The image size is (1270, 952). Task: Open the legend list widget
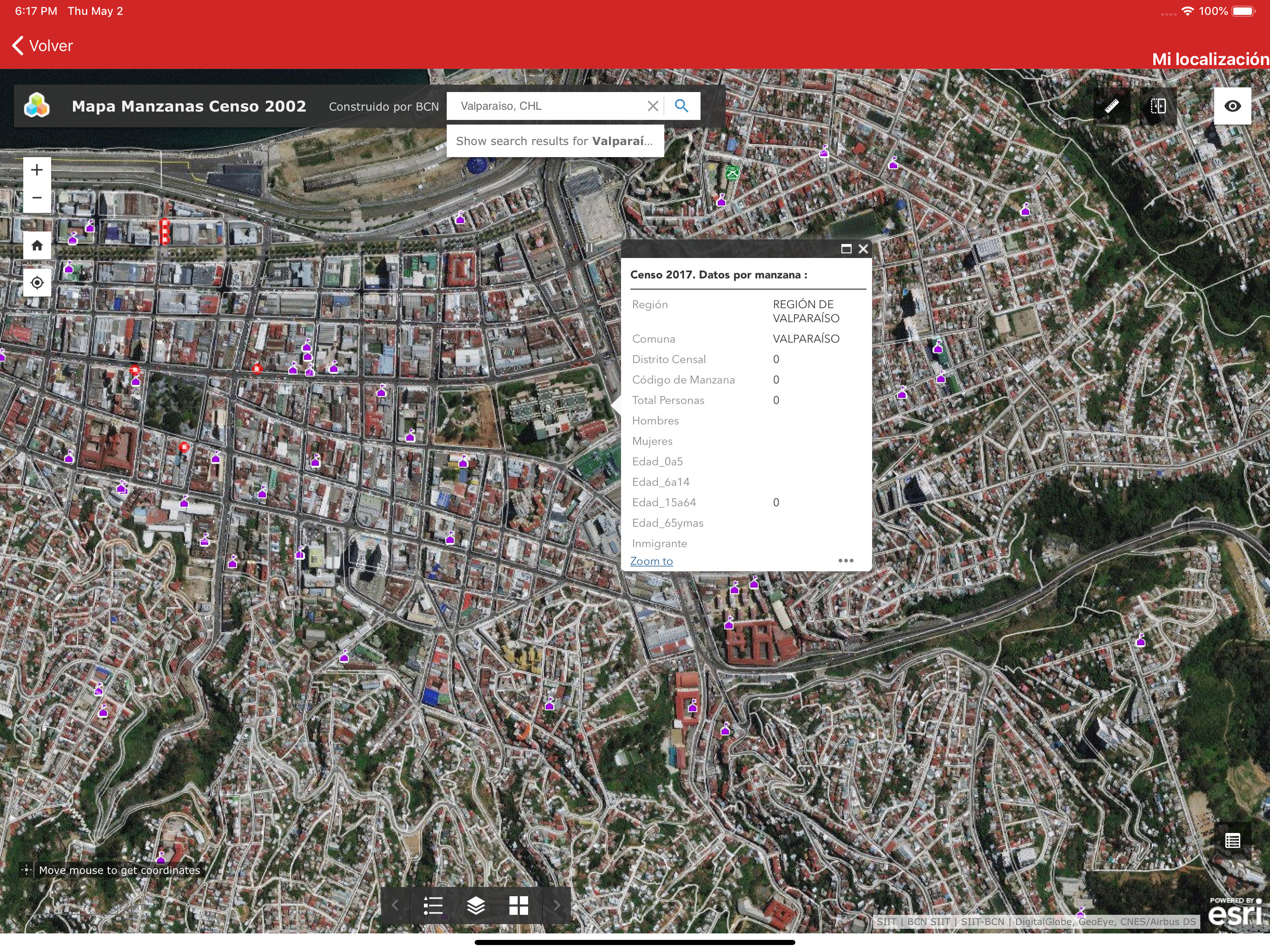(x=433, y=906)
